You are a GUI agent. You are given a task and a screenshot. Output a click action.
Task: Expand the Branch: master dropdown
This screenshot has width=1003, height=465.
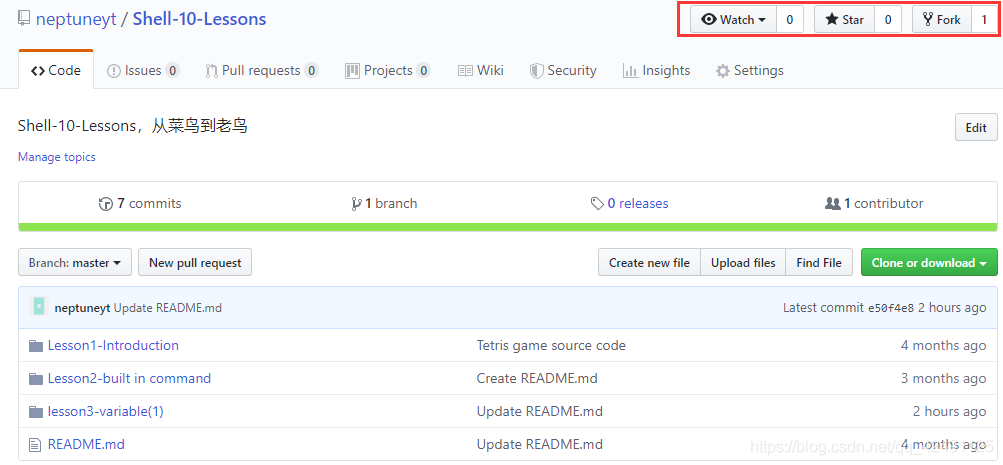pos(75,262)
